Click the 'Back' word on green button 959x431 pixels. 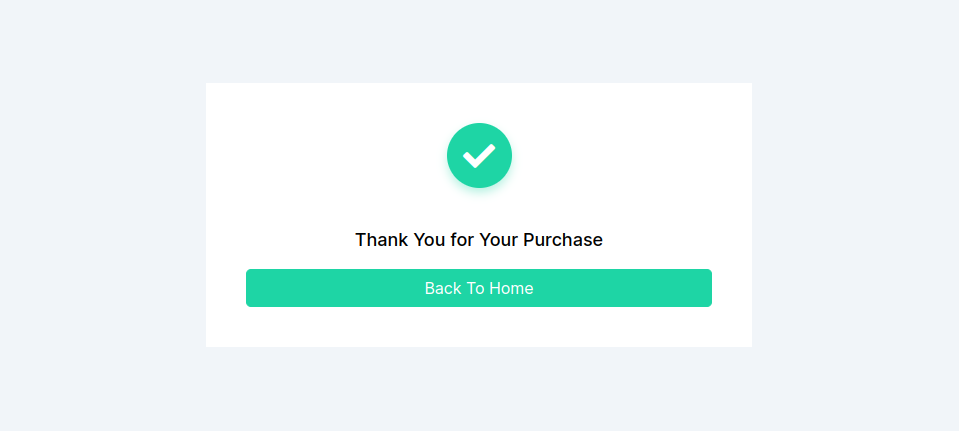click(x=443, y=288)
